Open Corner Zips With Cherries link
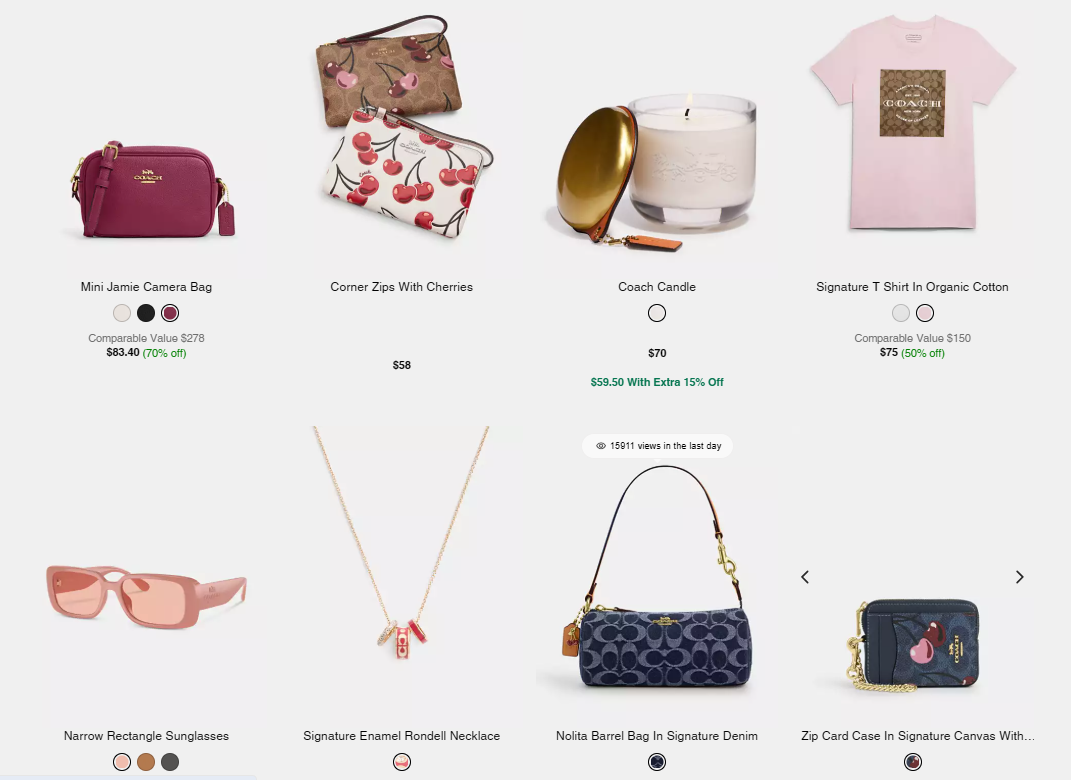This screenshot has height=780, width=1071. click(x=402, y=287)
